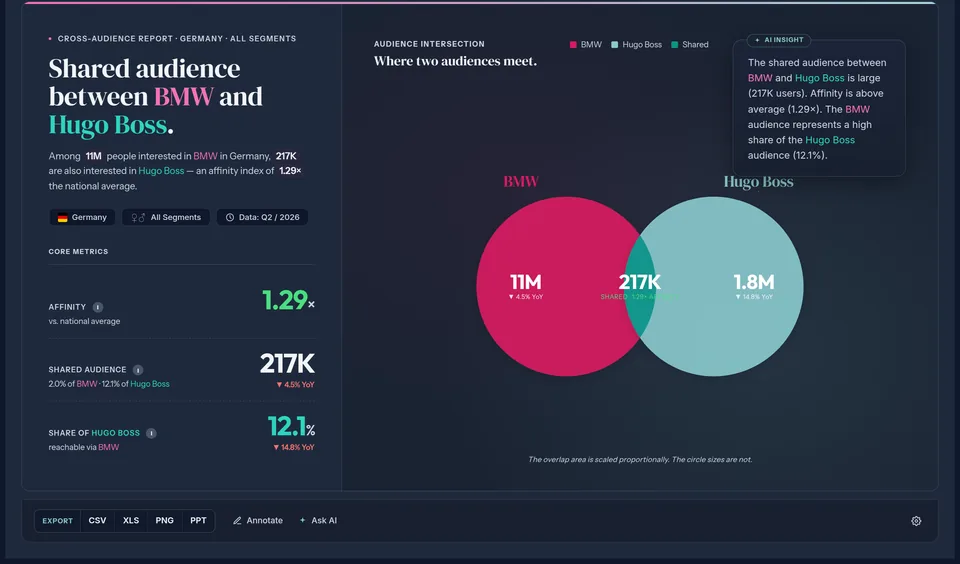Click the Affinity info icon
The height and width of the screenshot is (564, 960).
98,307
